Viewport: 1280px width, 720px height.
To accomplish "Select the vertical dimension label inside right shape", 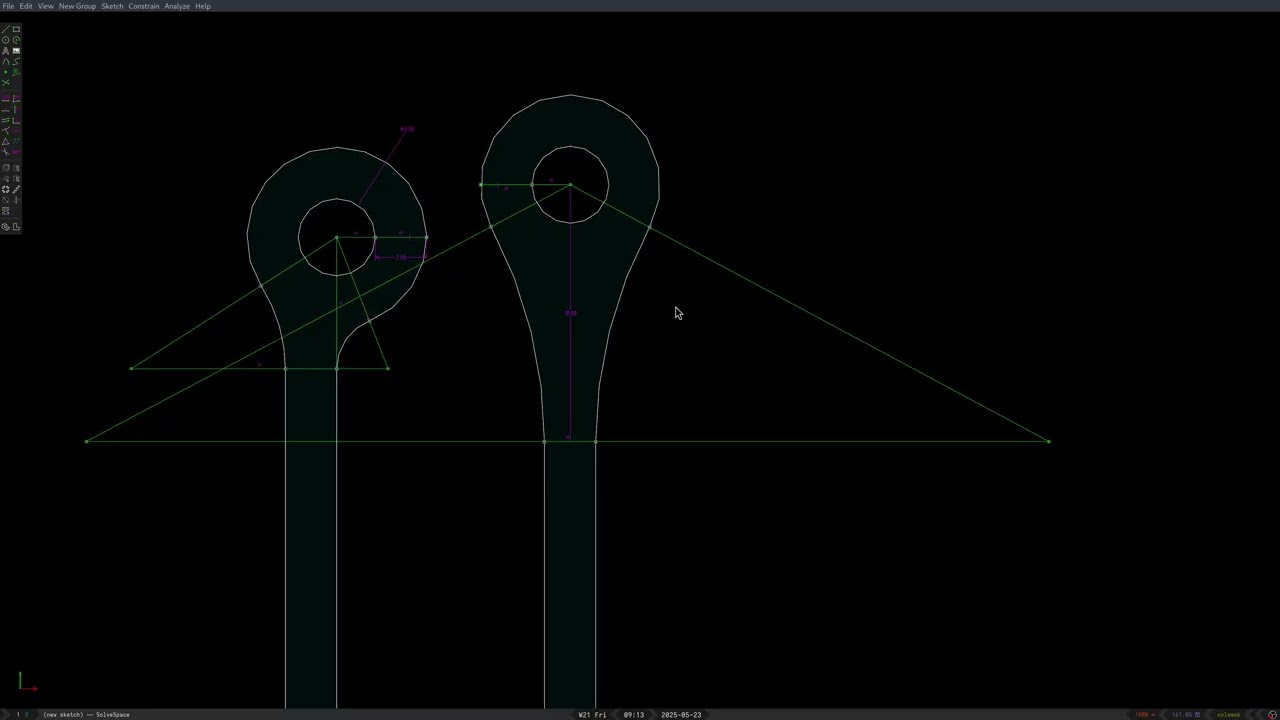I will [571, 313].
